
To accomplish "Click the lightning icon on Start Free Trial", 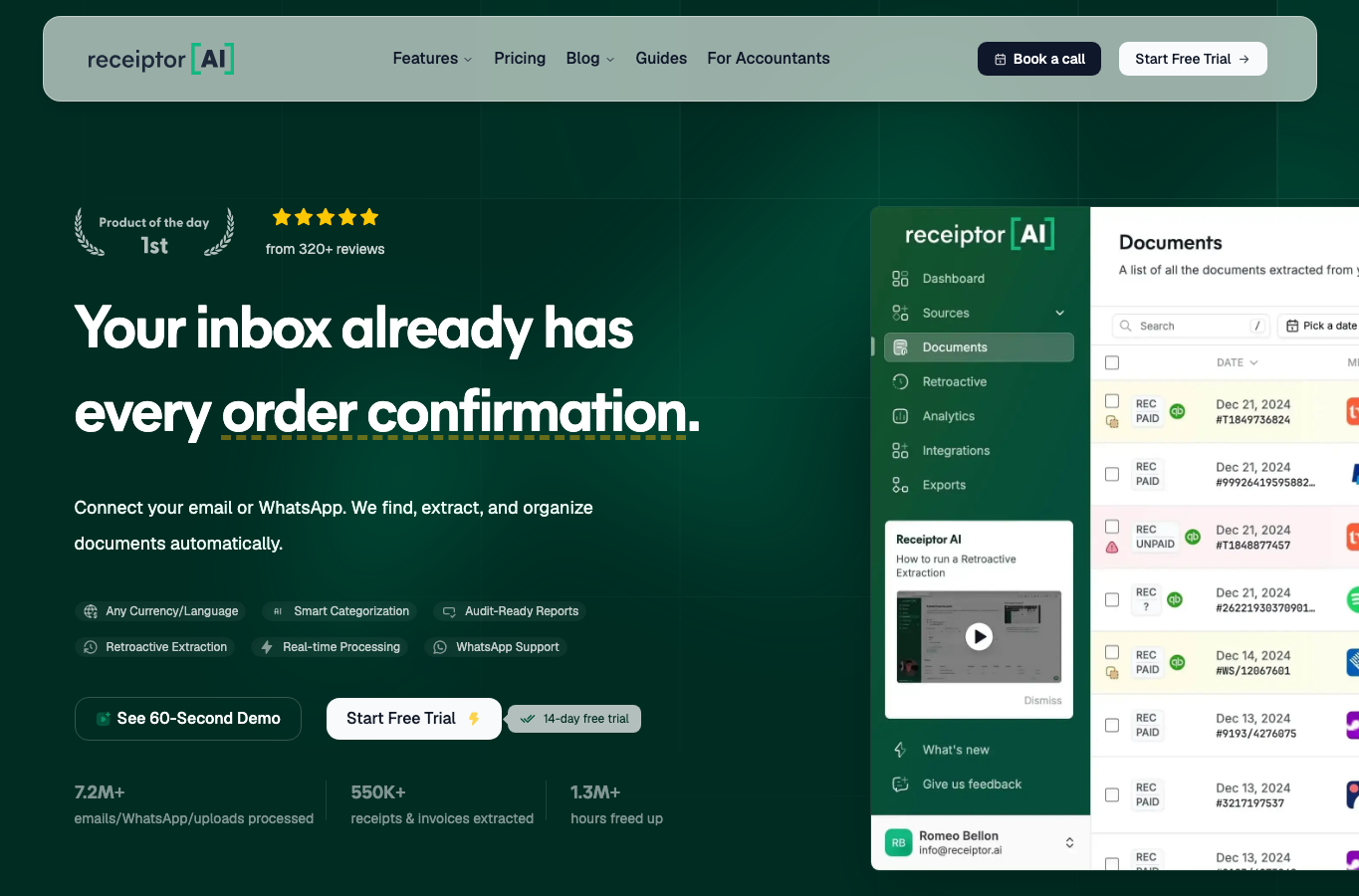I will (x=474, y=719).
